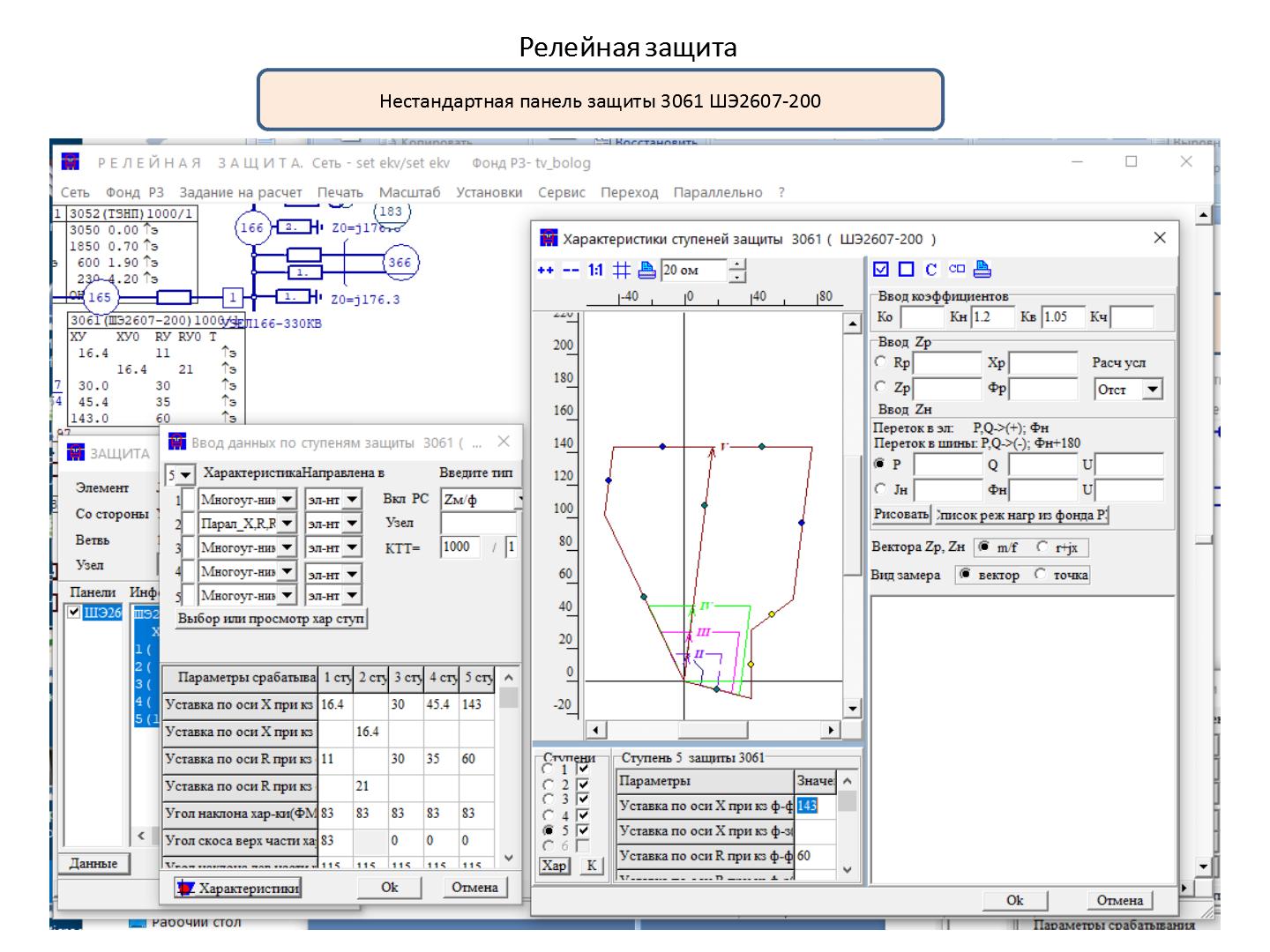Reset graph scale with 1:1 icon

pos(595,271)
